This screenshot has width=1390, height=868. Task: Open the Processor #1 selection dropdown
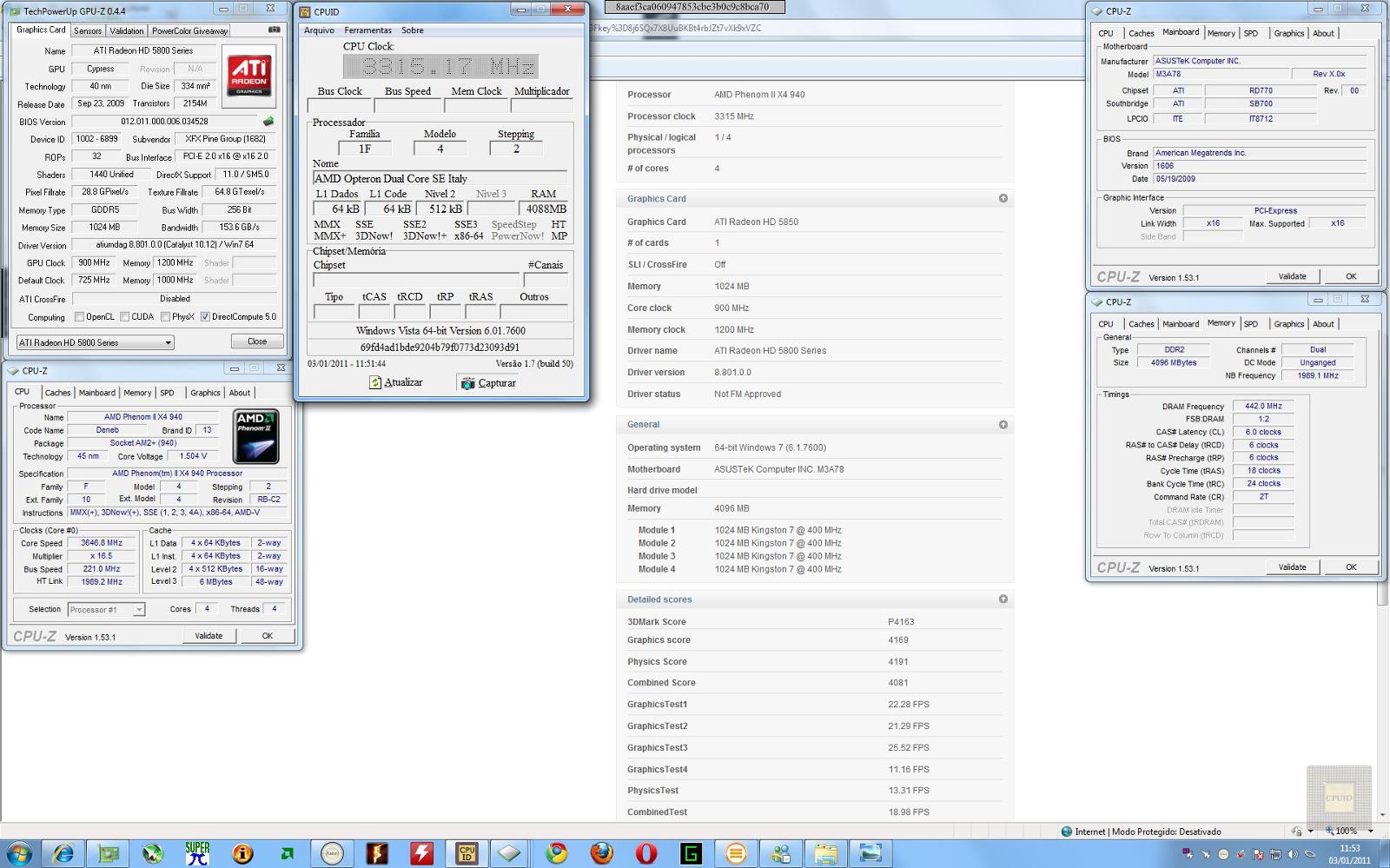point(106,610)
